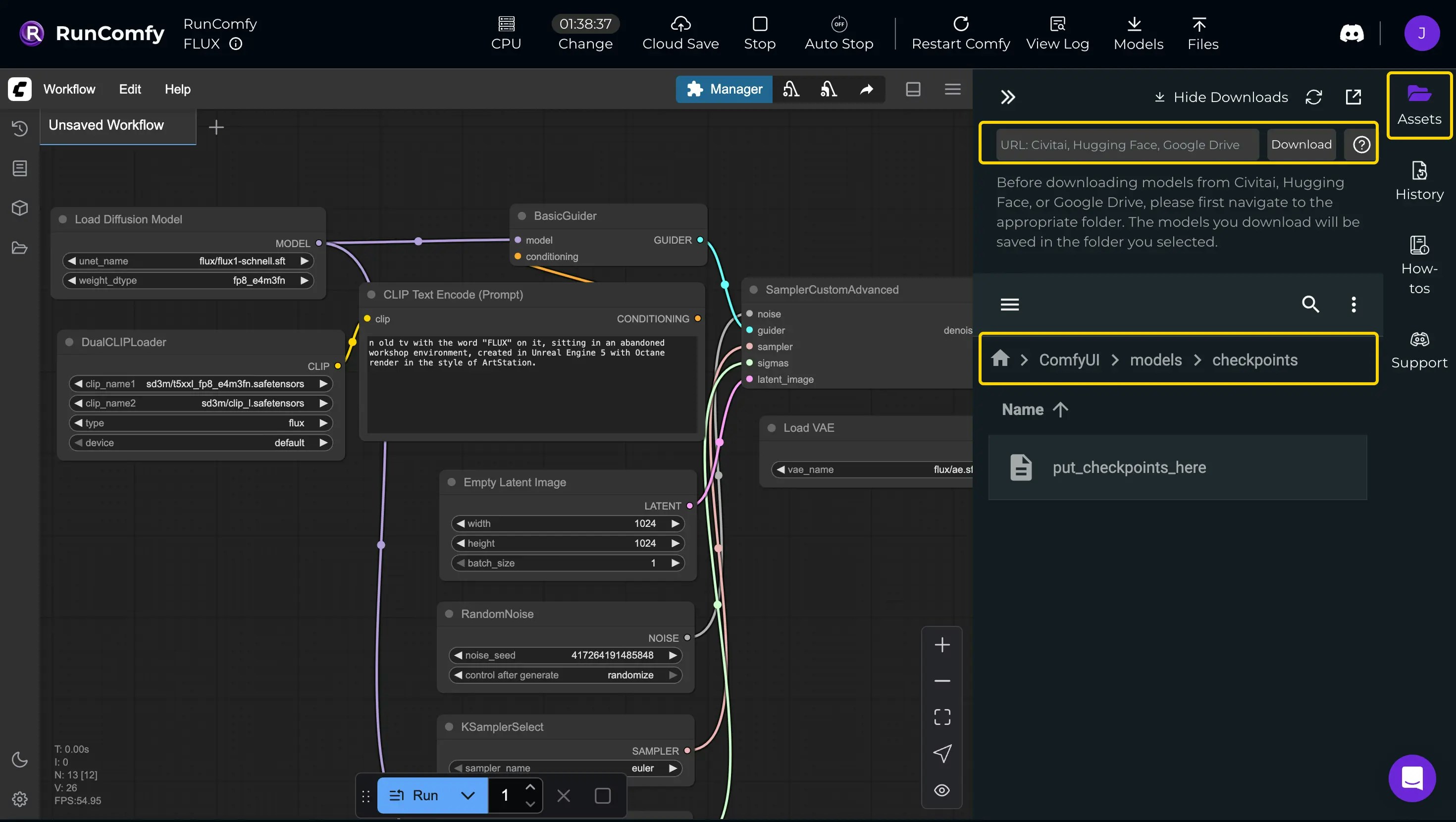Open the Help menu

coord(177,89)
